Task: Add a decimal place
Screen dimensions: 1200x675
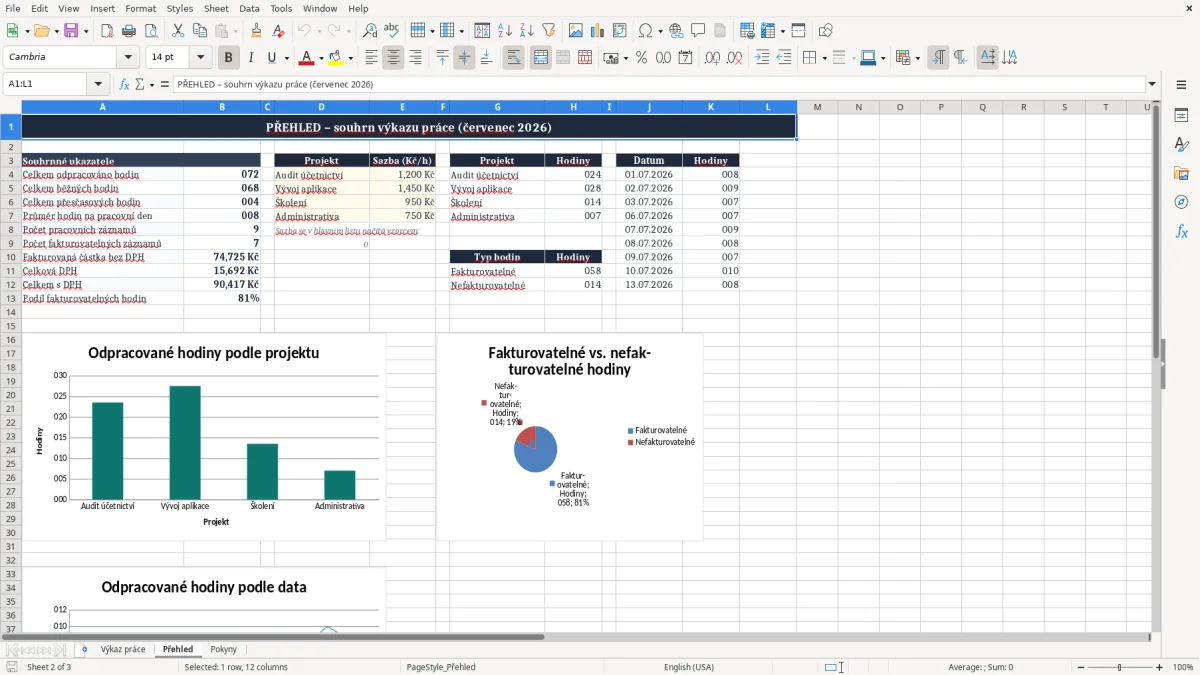Action: (x=712, y=57)
